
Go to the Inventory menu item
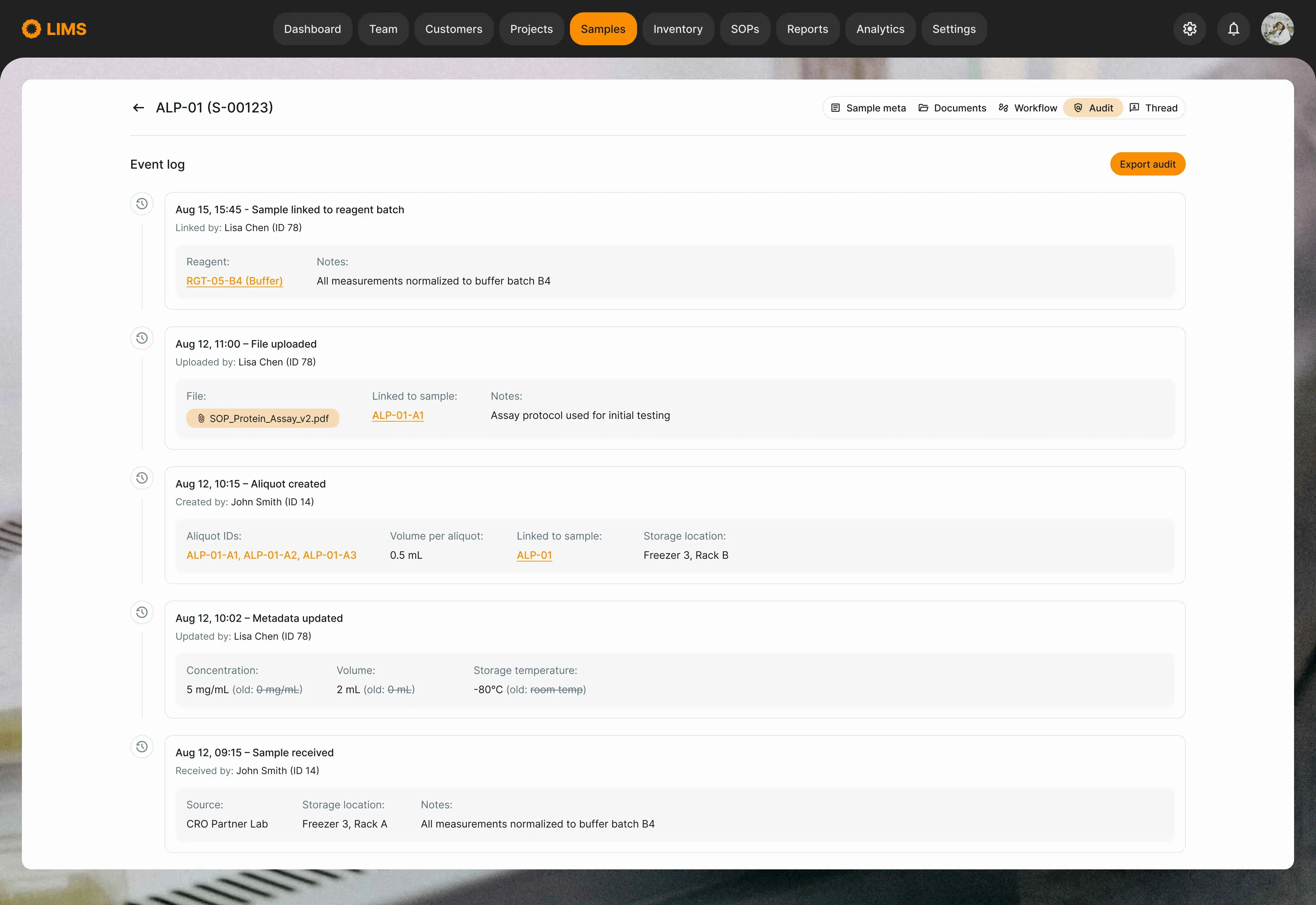click(x=678, y=29)
